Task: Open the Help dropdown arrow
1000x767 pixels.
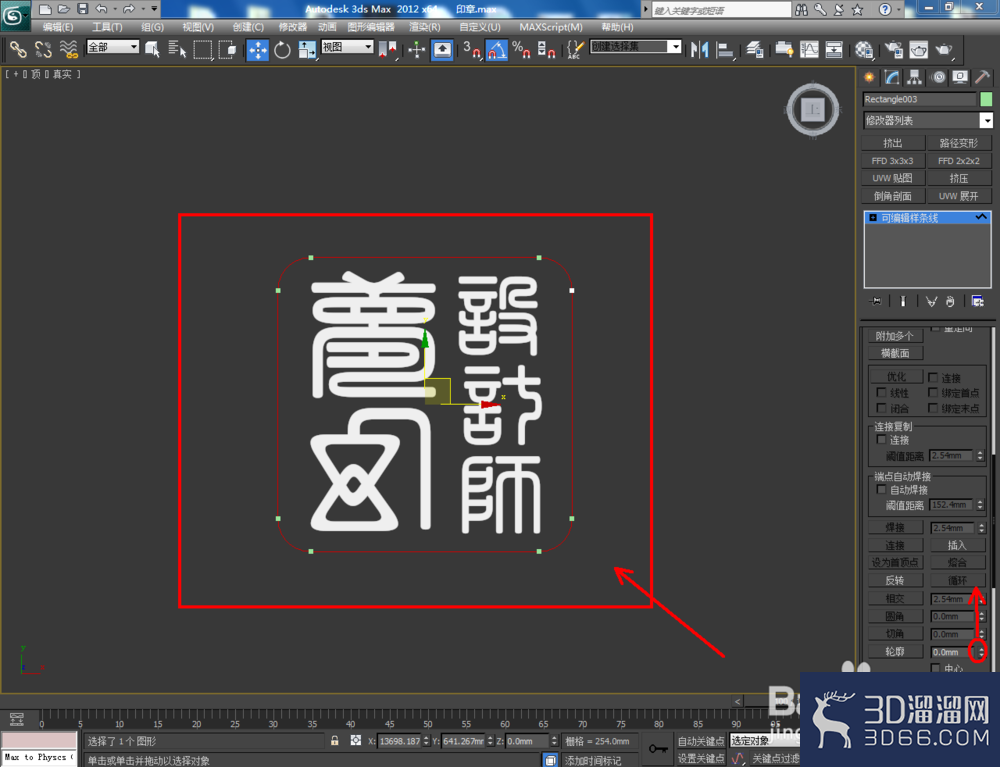Action: 898,10
